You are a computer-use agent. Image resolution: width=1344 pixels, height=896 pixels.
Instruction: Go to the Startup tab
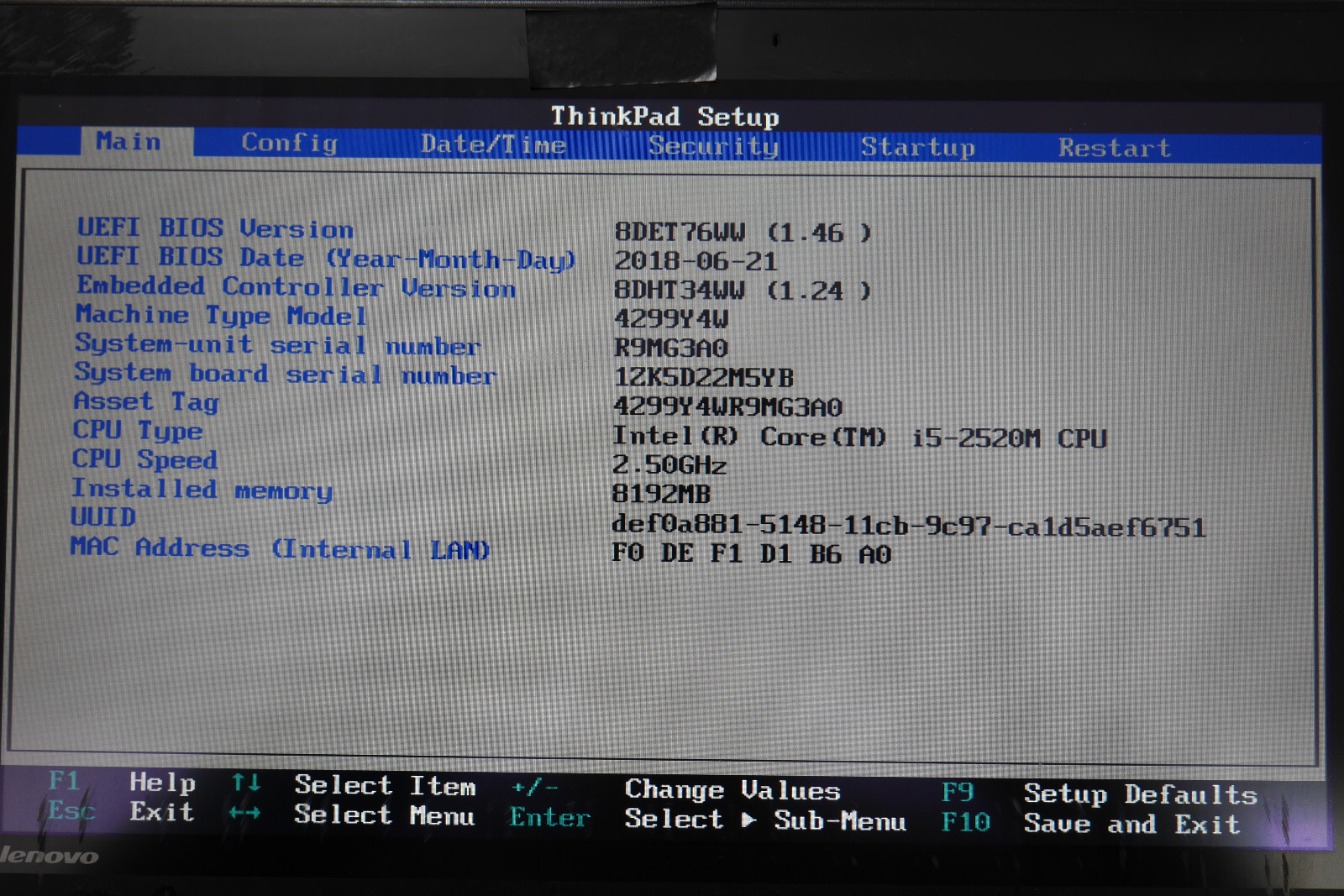pos(917,147)
